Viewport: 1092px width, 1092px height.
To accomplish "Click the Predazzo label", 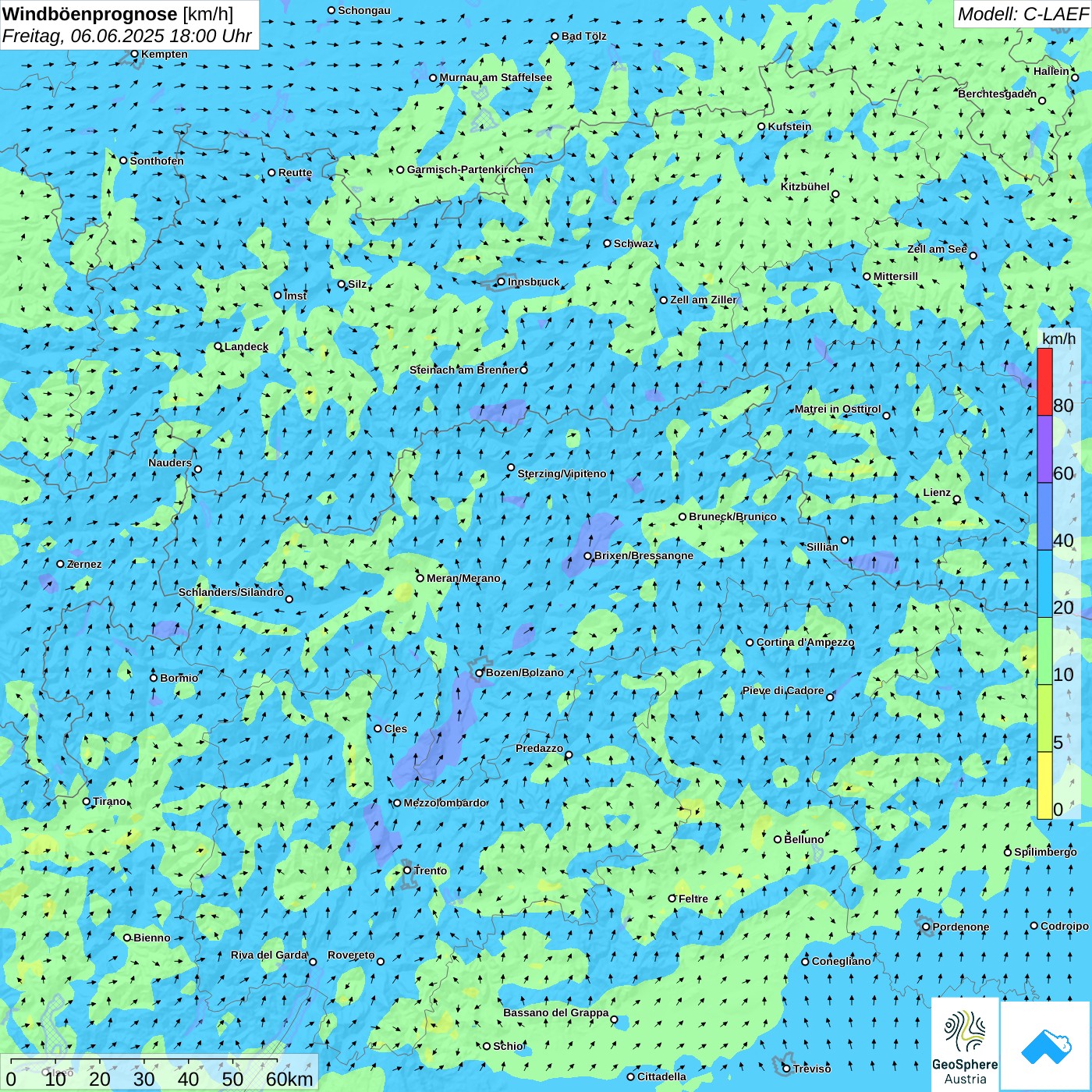I will [539, 748].
